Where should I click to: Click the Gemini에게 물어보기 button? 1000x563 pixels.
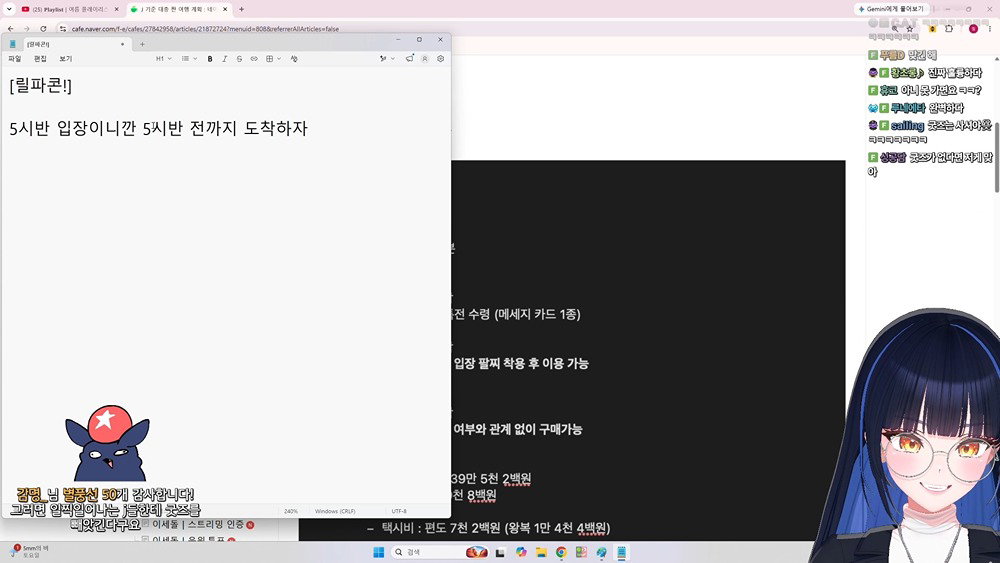(x=891, y=9)
